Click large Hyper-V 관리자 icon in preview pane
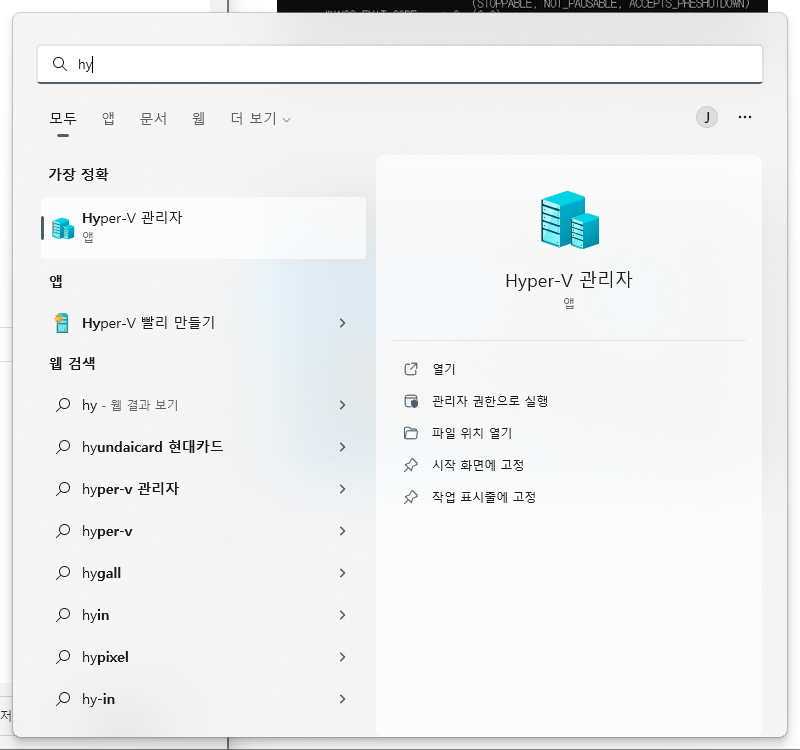This screenshot has width=800, height=750. (569, 220)
